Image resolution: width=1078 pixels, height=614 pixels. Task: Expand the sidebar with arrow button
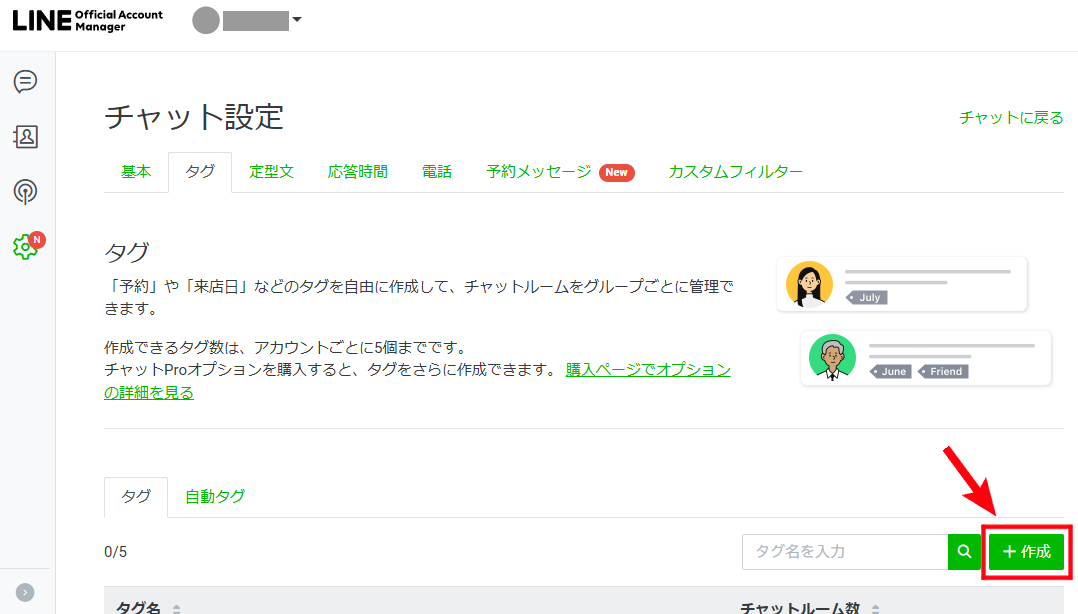tap(26, 591)
